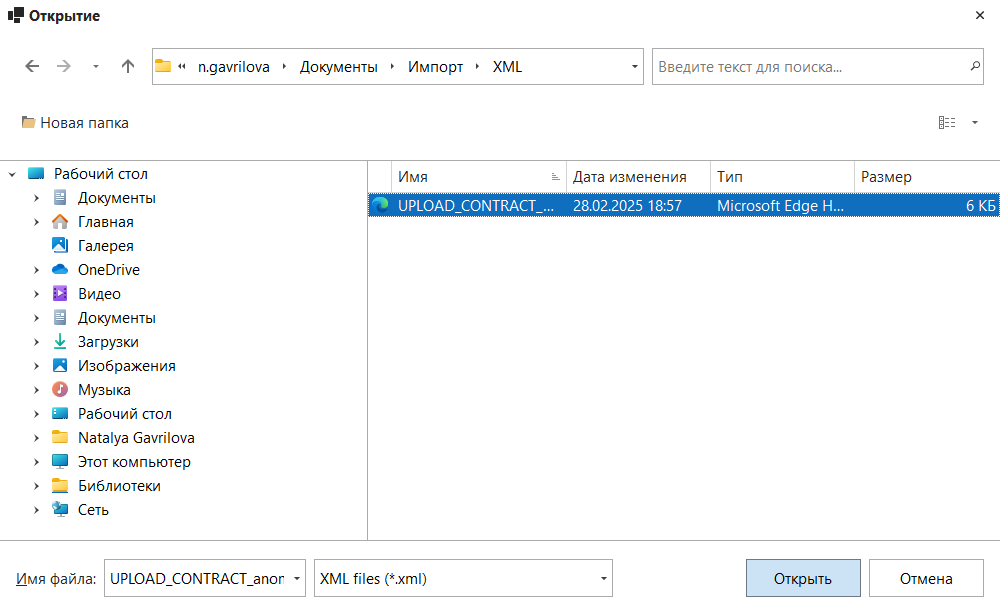Viewport: 1000px width, 615px height.
Task: Click the Edge icon of UPLOAD_CONTRACT file
Action: pyautogui.click(x=380, y=205)
